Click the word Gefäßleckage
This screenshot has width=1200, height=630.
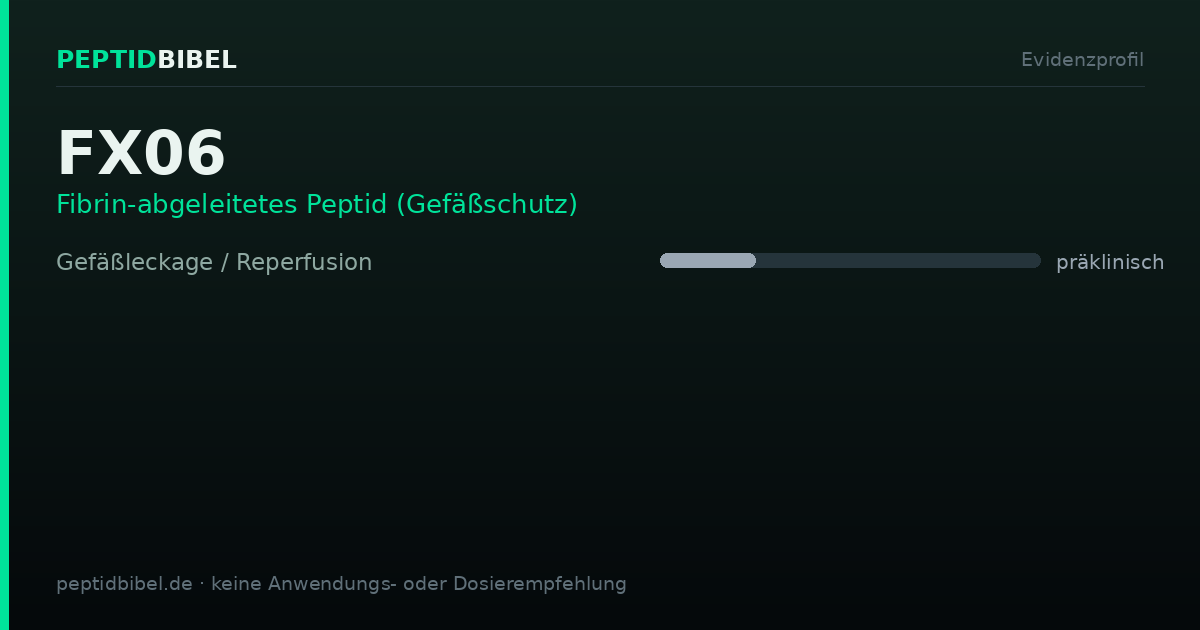point(135,263)
